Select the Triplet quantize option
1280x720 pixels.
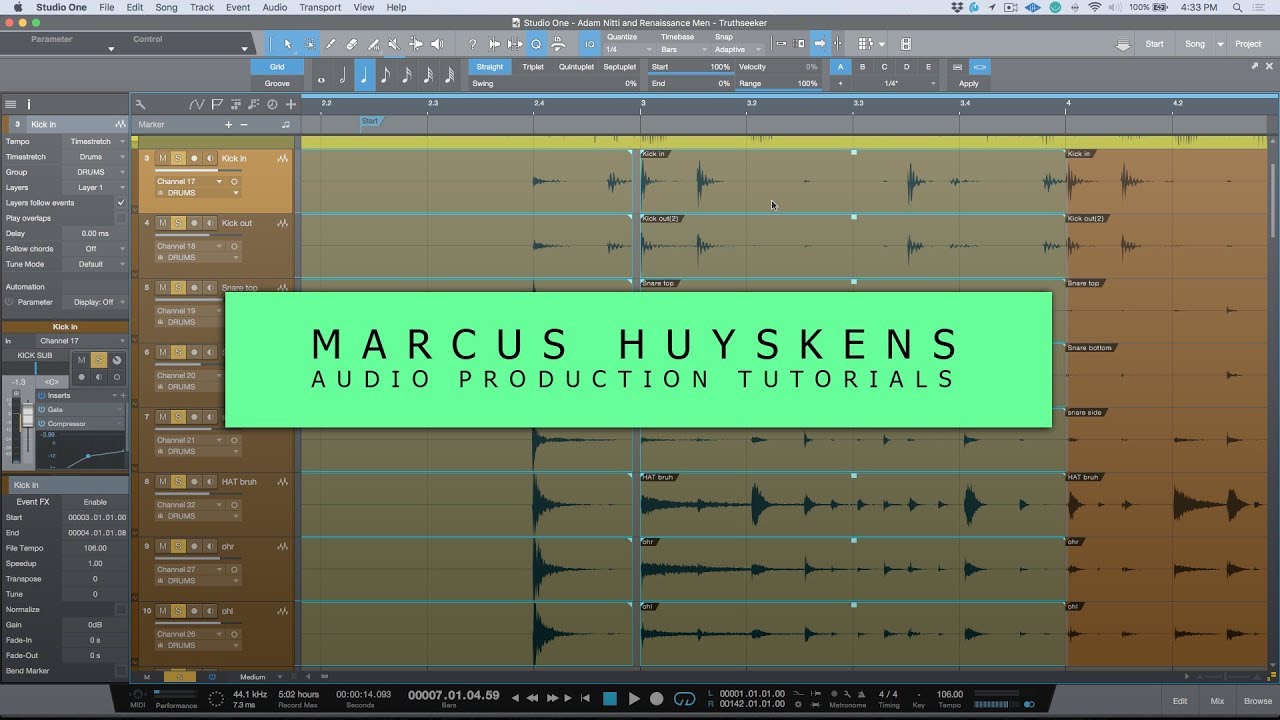tap(533, 67)
